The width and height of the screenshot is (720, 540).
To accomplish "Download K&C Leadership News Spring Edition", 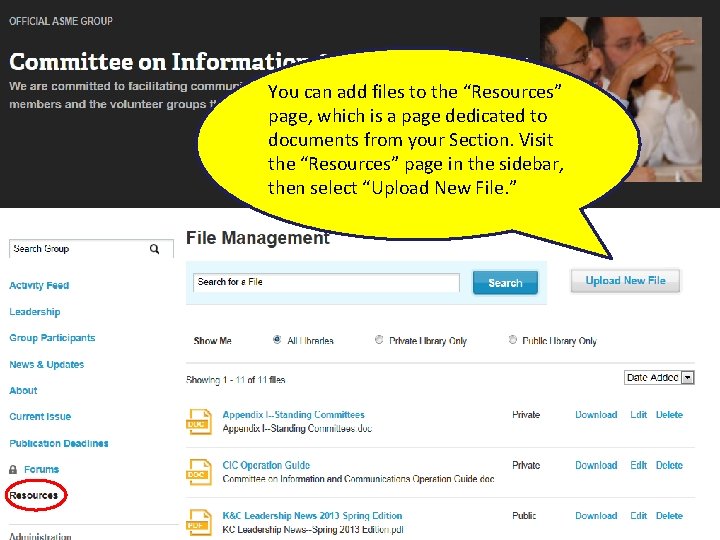I will [x=596, y=516].
